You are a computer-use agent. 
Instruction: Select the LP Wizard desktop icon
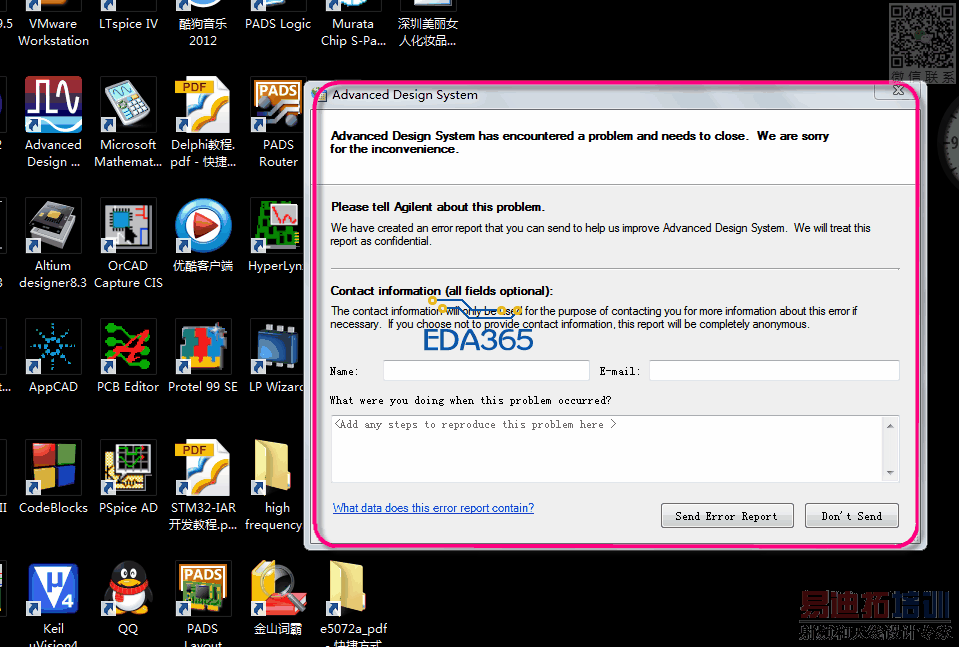(x=276, y=356)
